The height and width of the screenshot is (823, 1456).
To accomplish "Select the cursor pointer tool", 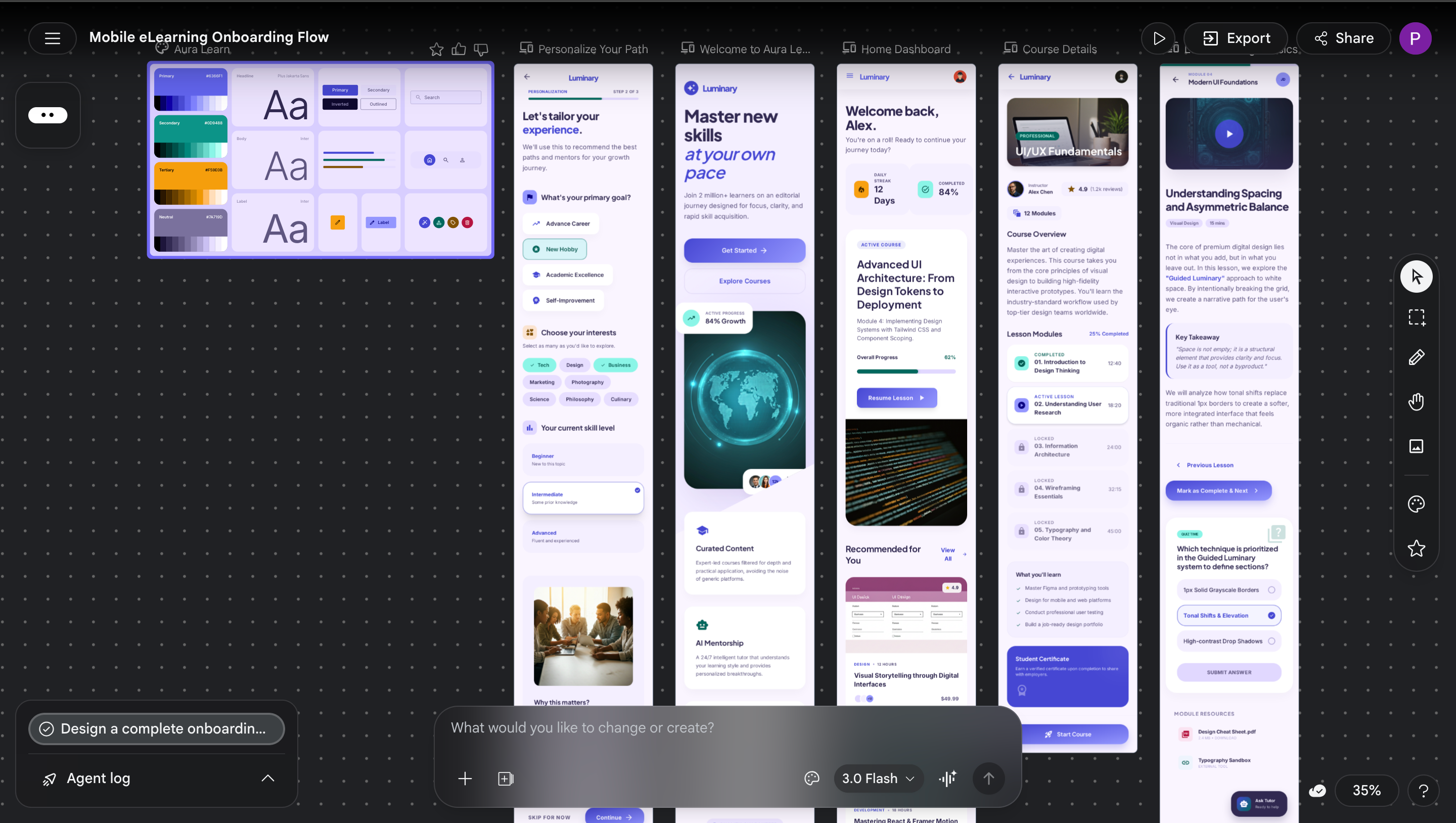I will (x=1416, y=277).
